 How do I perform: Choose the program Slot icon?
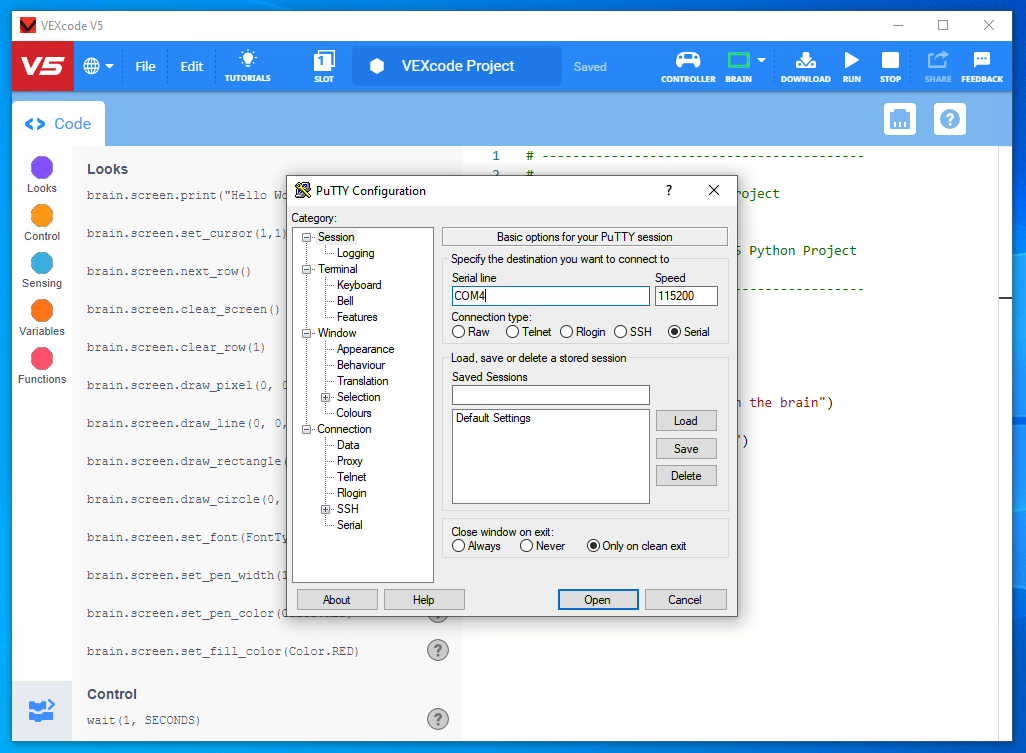point(324,65)
